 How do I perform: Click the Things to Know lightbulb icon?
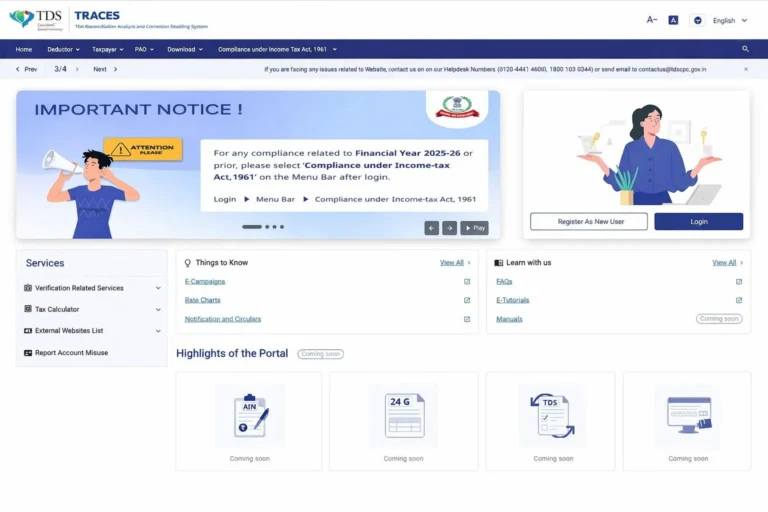[188, 263]
